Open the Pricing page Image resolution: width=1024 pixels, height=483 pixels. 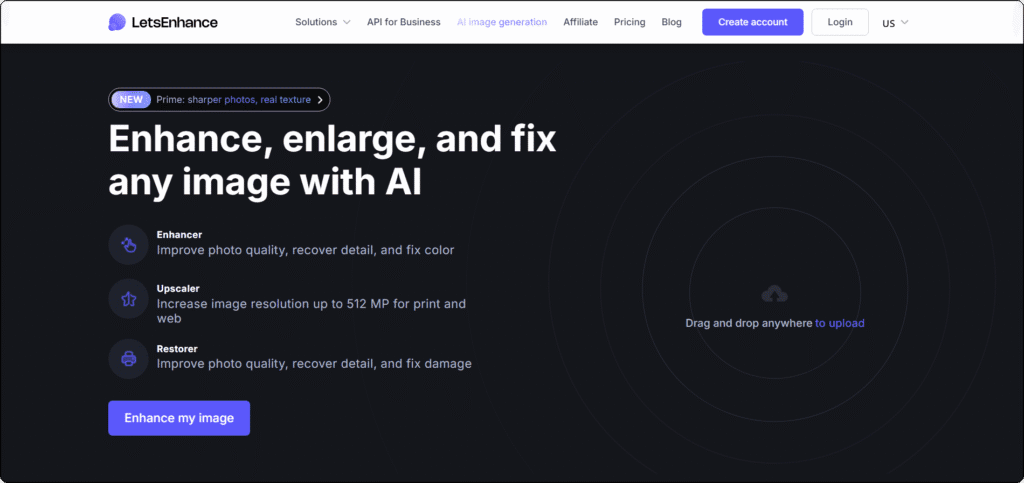630,22
